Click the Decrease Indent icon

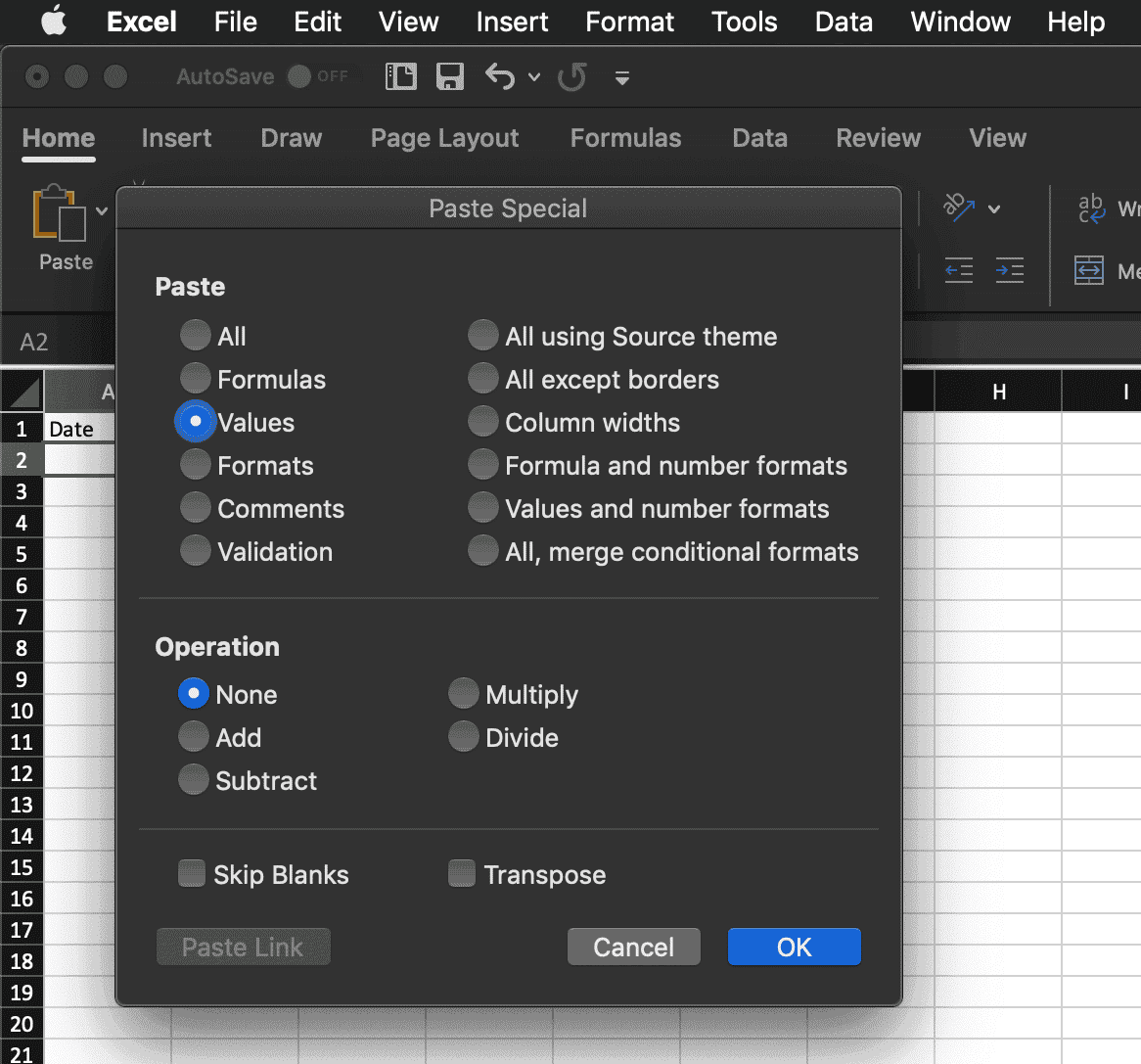pos(959,270)
